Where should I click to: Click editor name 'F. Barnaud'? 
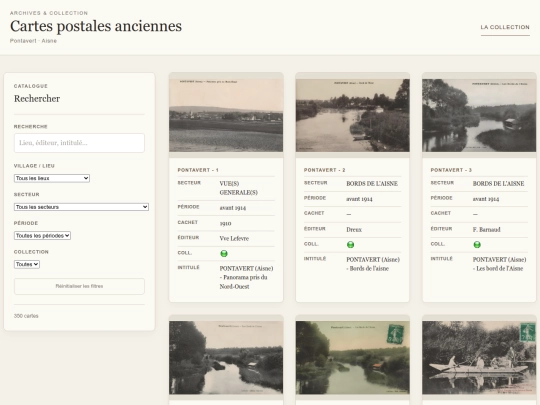point(487,229)
